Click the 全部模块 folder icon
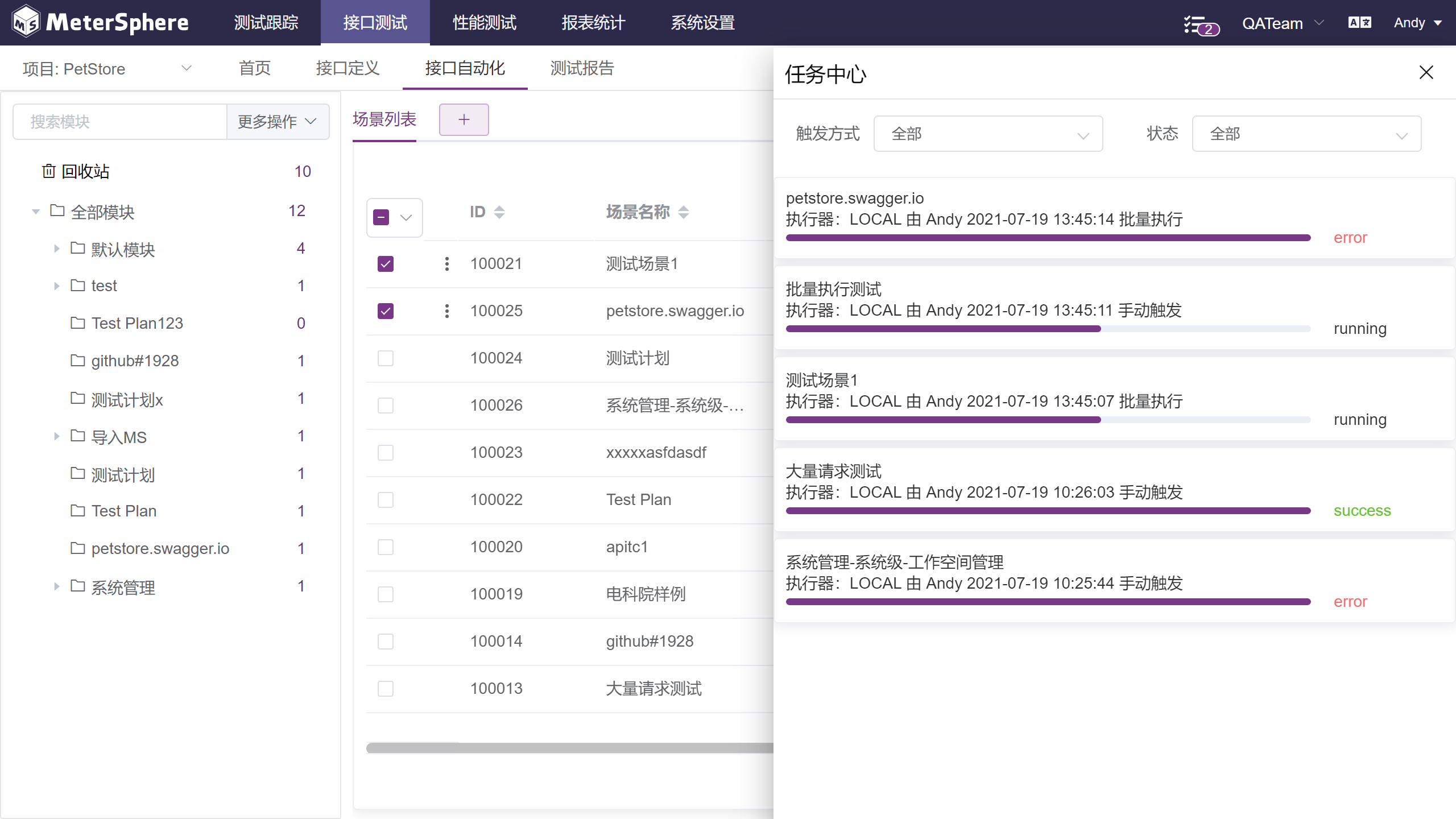The height and width of the screenshot is (819, 1456). pos(57,211)
